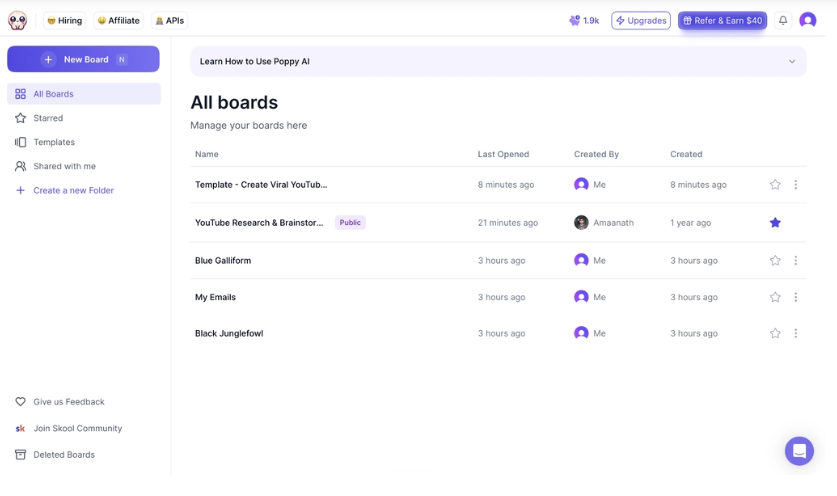Expand the Learn How to Use Poppy AI panel

coord(498,61)
